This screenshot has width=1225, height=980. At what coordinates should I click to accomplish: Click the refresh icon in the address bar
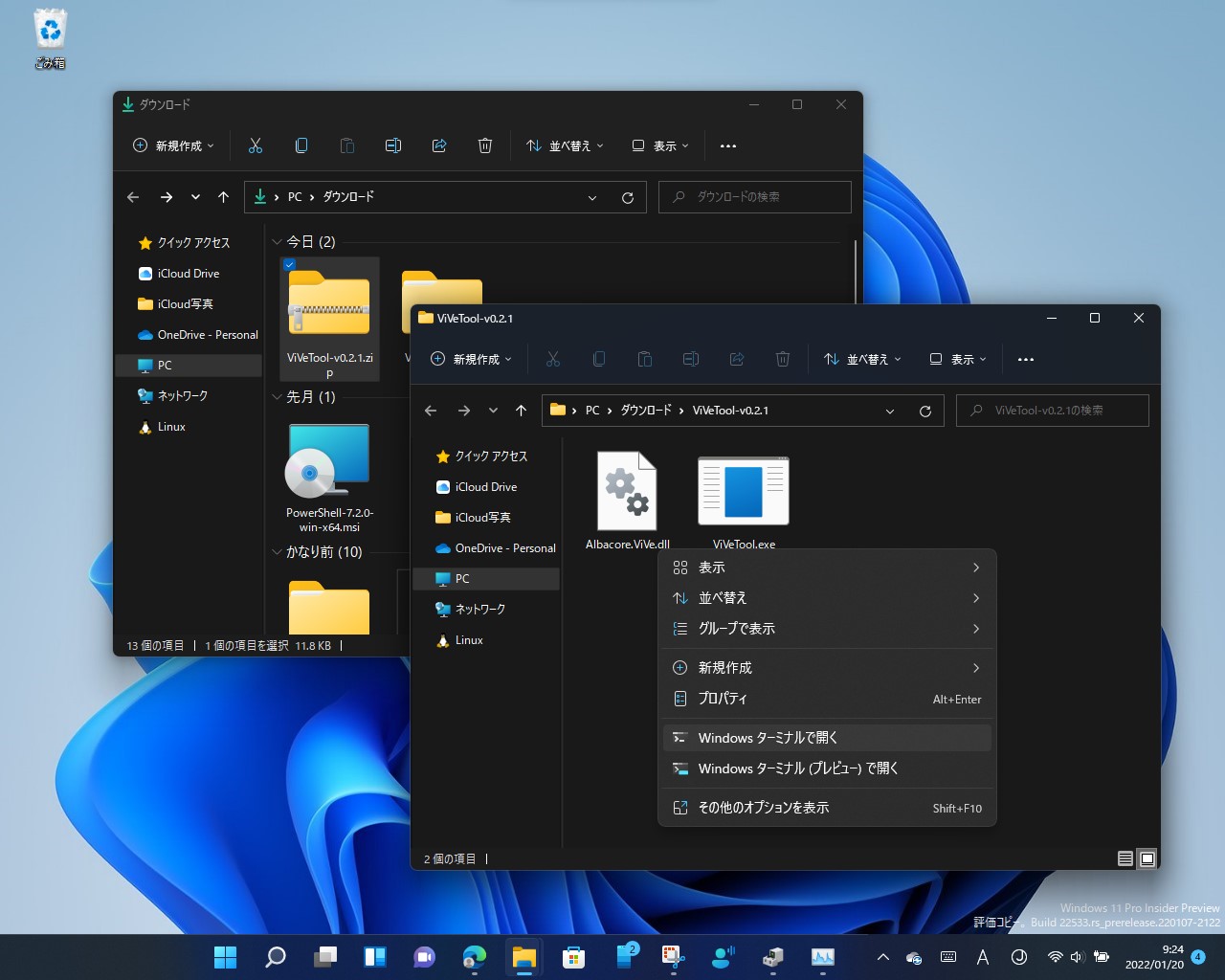tap(924, 411)
